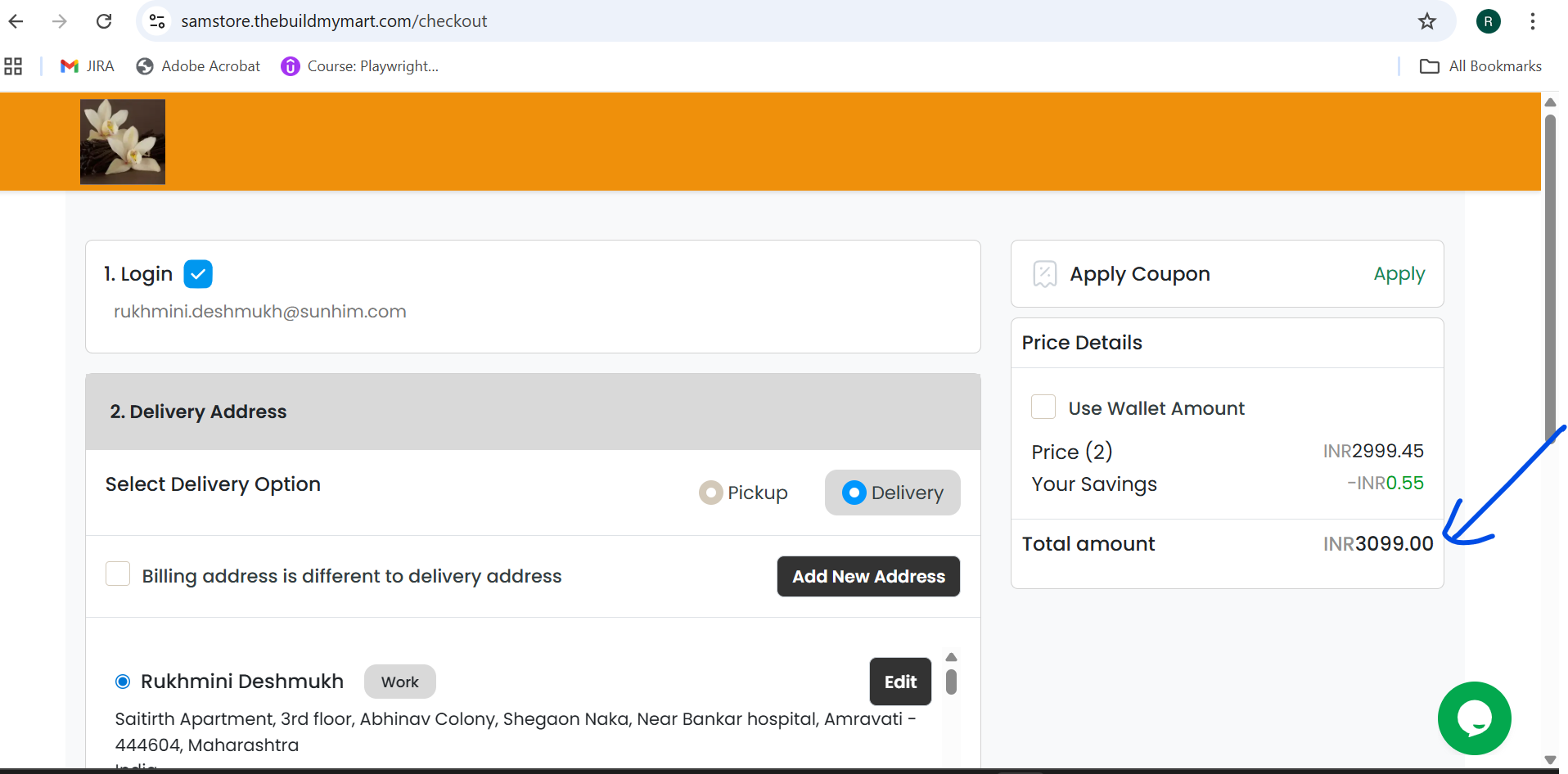Open the apps grid icon in bookmarks bar

(13, 66)
